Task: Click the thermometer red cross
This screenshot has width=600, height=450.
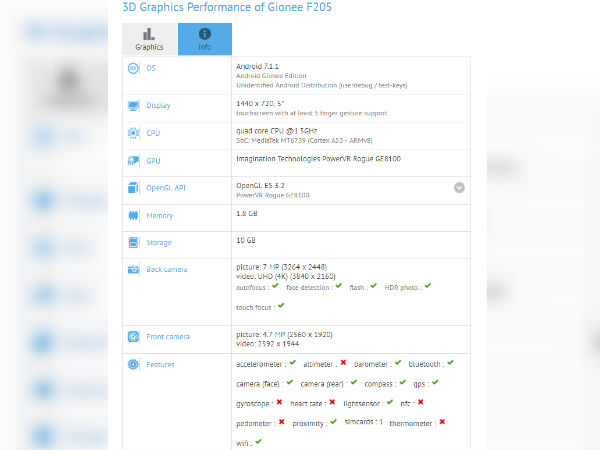Action: (x=442, y=422)
